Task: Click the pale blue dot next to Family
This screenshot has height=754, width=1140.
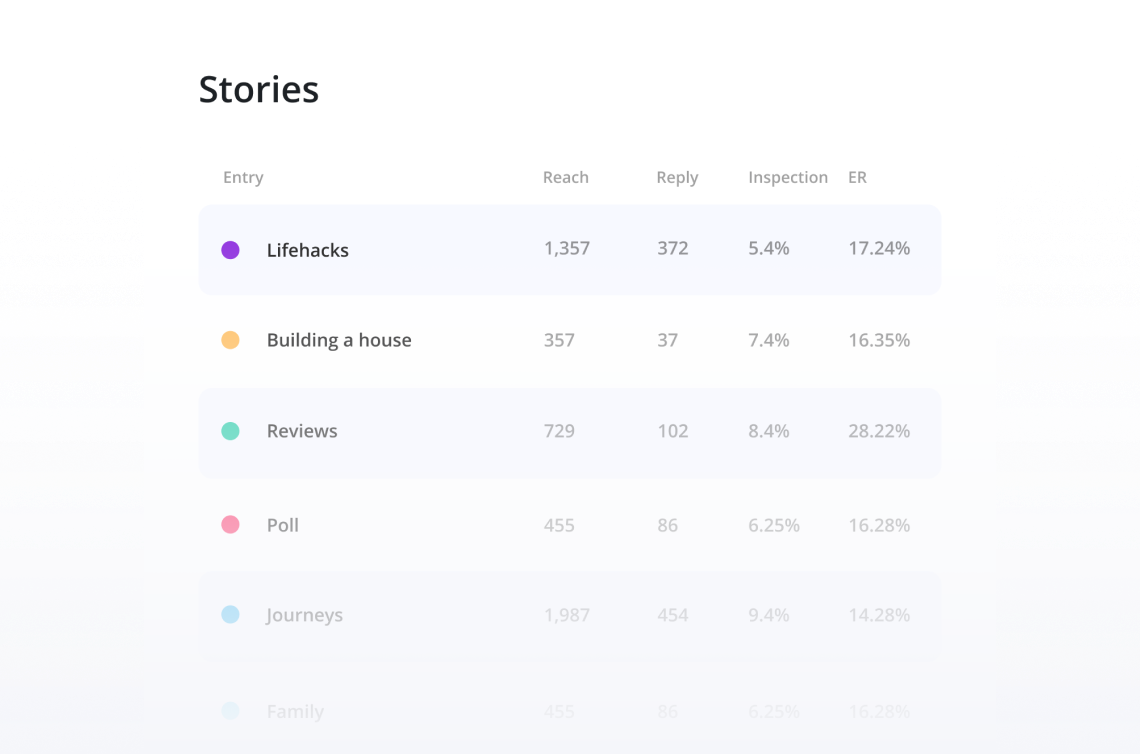Action: (231, 711)
